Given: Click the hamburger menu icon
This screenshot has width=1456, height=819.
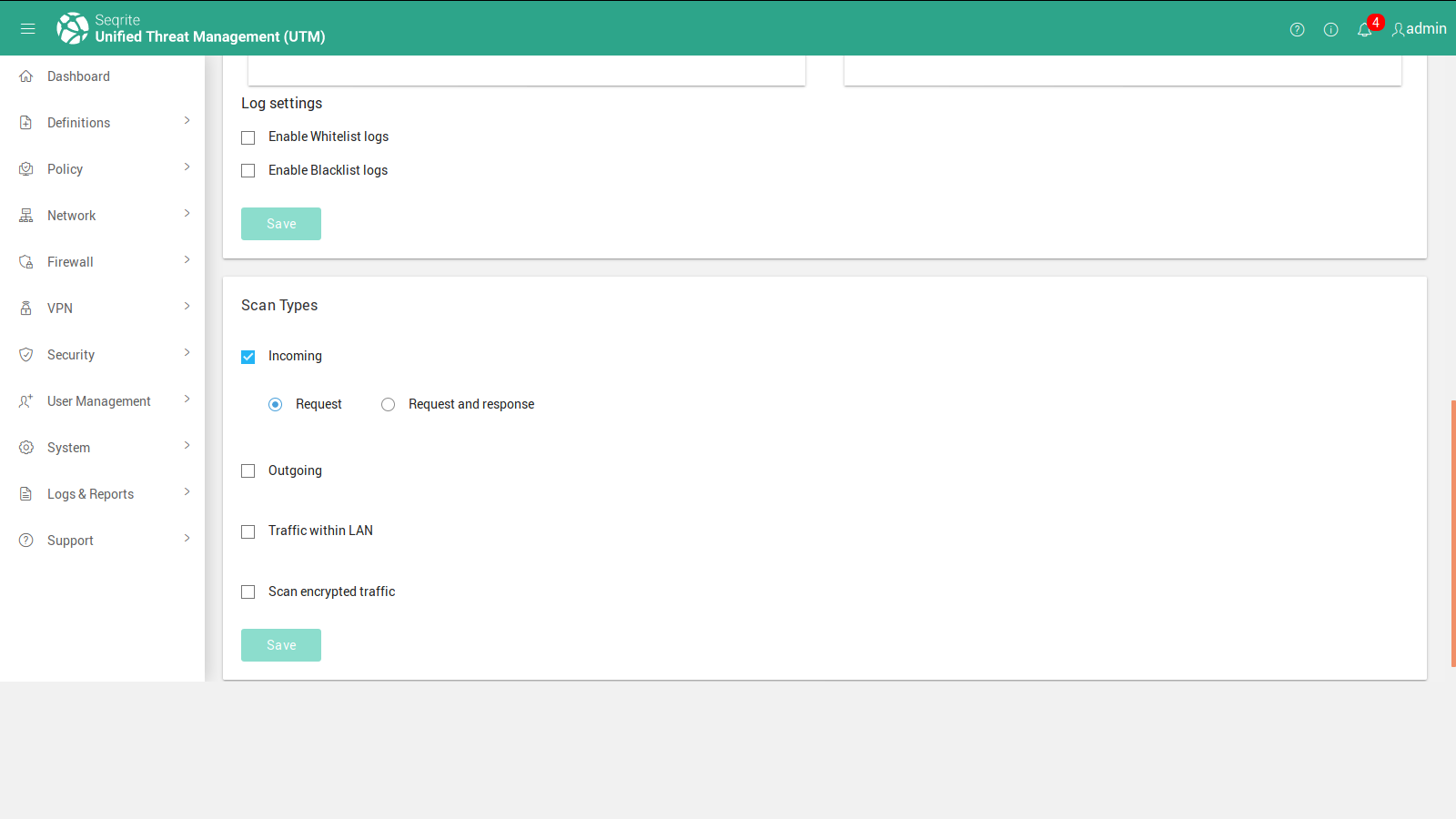Looking at the screenshot, I should pyautogui.click(x=28, y=29).
